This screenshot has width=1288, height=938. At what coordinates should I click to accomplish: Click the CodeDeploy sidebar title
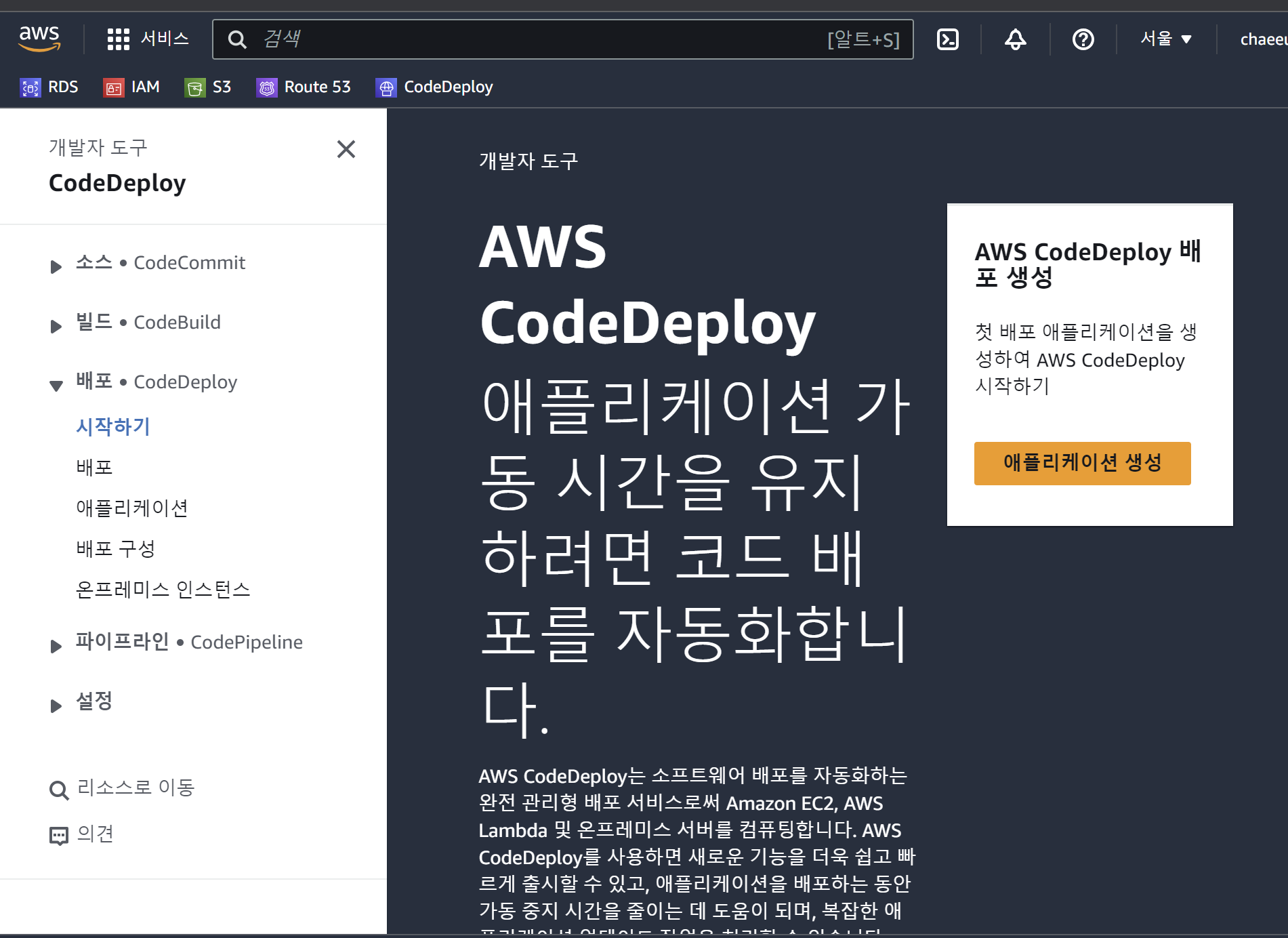(117, 183)
